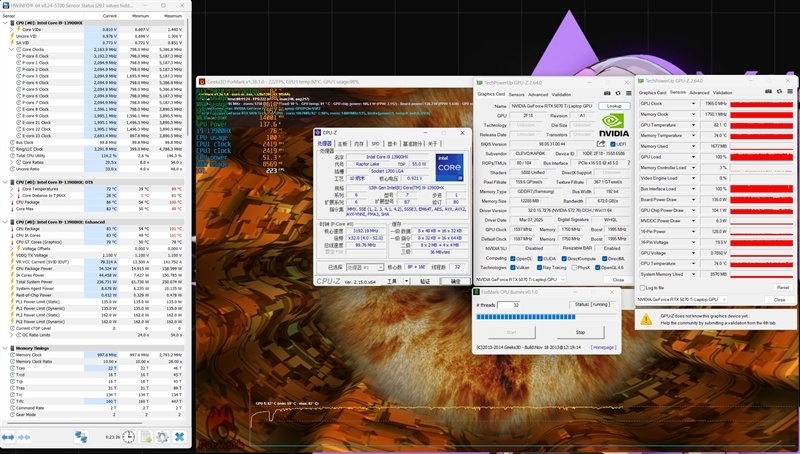The image size is (800, 454).
Task: Enable the Log to file checkbox
Action: [x=642, y=288]
